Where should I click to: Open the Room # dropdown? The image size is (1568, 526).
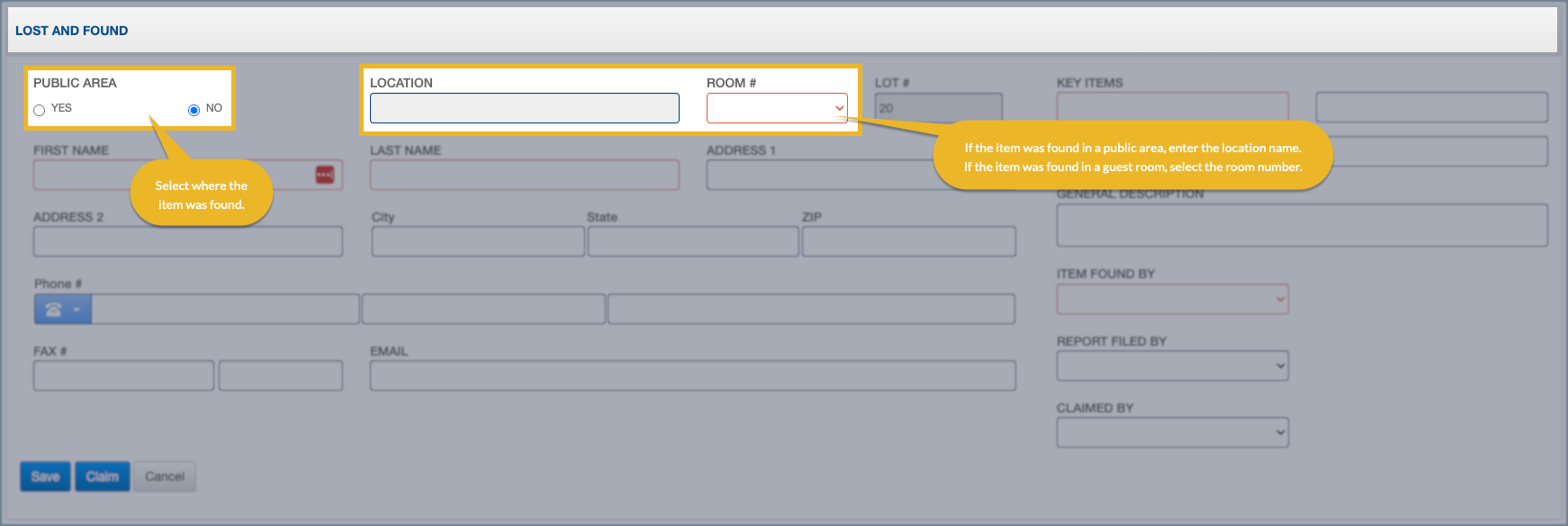pos(776,108)
